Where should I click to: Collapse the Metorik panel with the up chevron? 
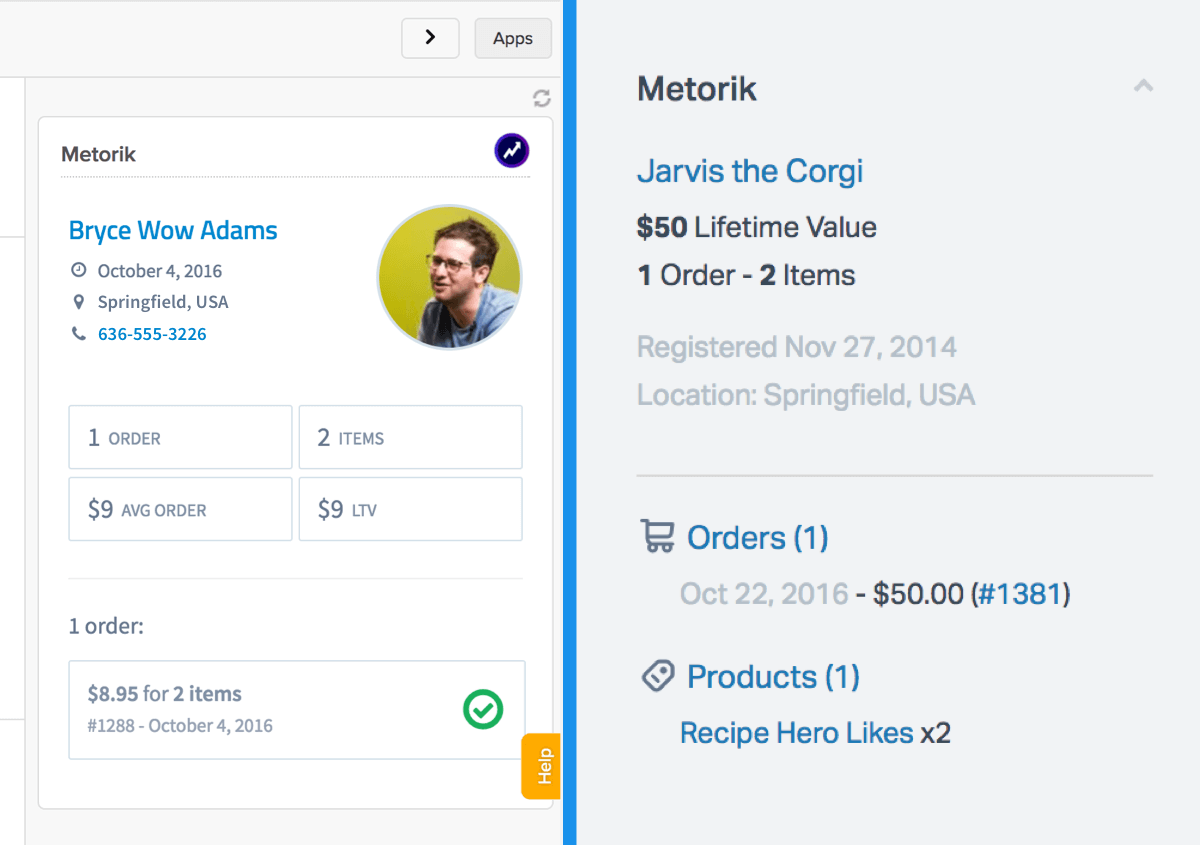pyautogui.click(x=1143, y=86)
